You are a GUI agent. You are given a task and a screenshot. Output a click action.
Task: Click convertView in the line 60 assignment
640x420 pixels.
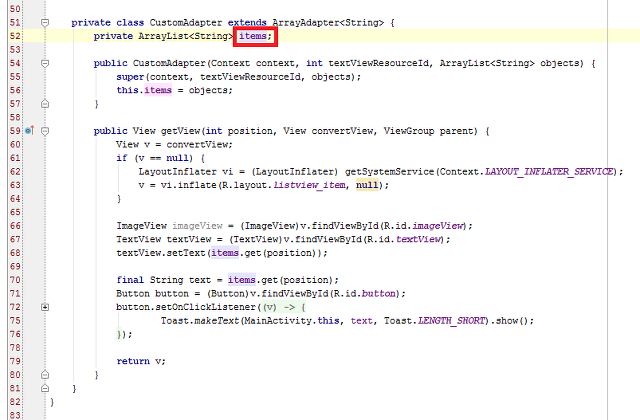pos(197,144)
